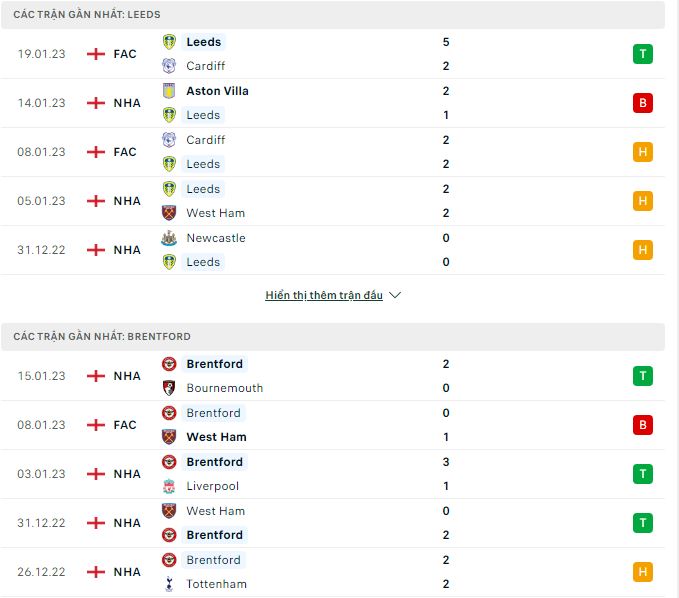Image resolution: width=679 pixels, height=598 pixels.
Task: Click the Tottenham club crest icon
Action: pos(169,584)
